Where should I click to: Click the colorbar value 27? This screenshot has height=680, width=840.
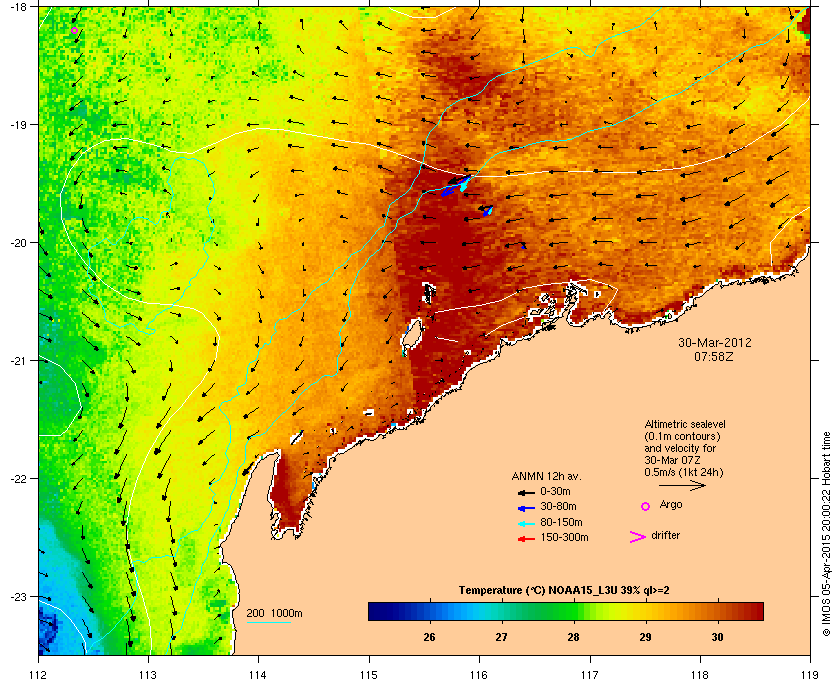pyautogui.click(x=501, y=637)
